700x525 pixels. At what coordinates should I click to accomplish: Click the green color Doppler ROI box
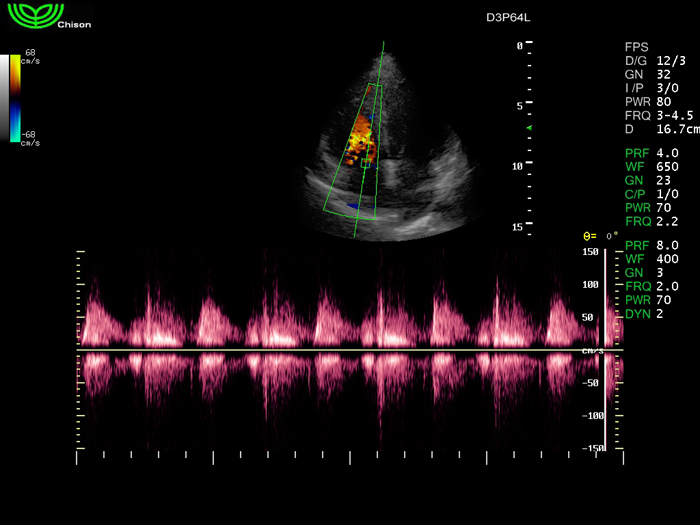click(x=350, y=150)
